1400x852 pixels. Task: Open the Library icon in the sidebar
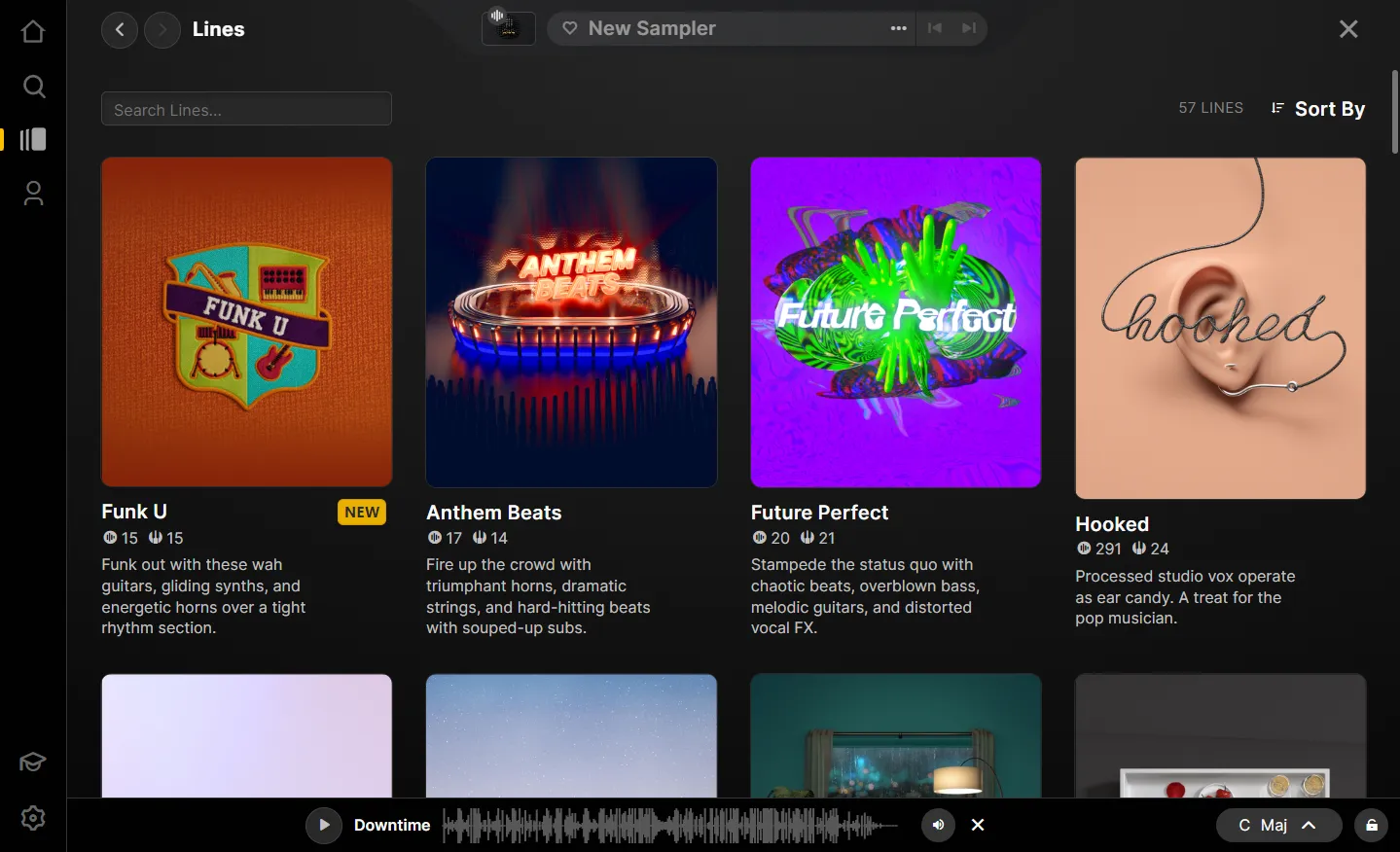(x=33, y=139)
